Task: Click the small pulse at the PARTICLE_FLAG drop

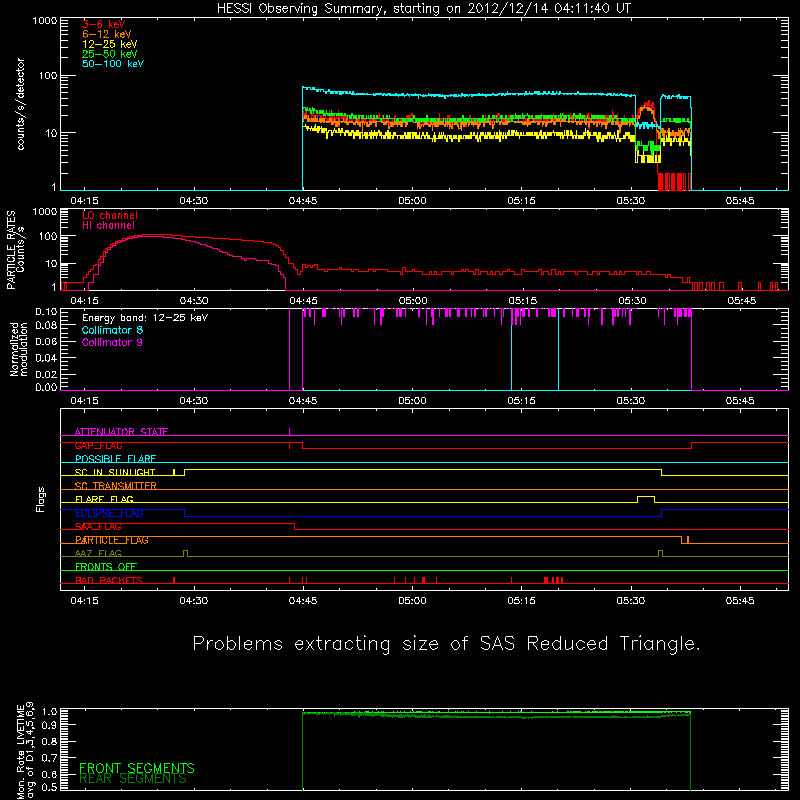Action: (x=687, y=539)
